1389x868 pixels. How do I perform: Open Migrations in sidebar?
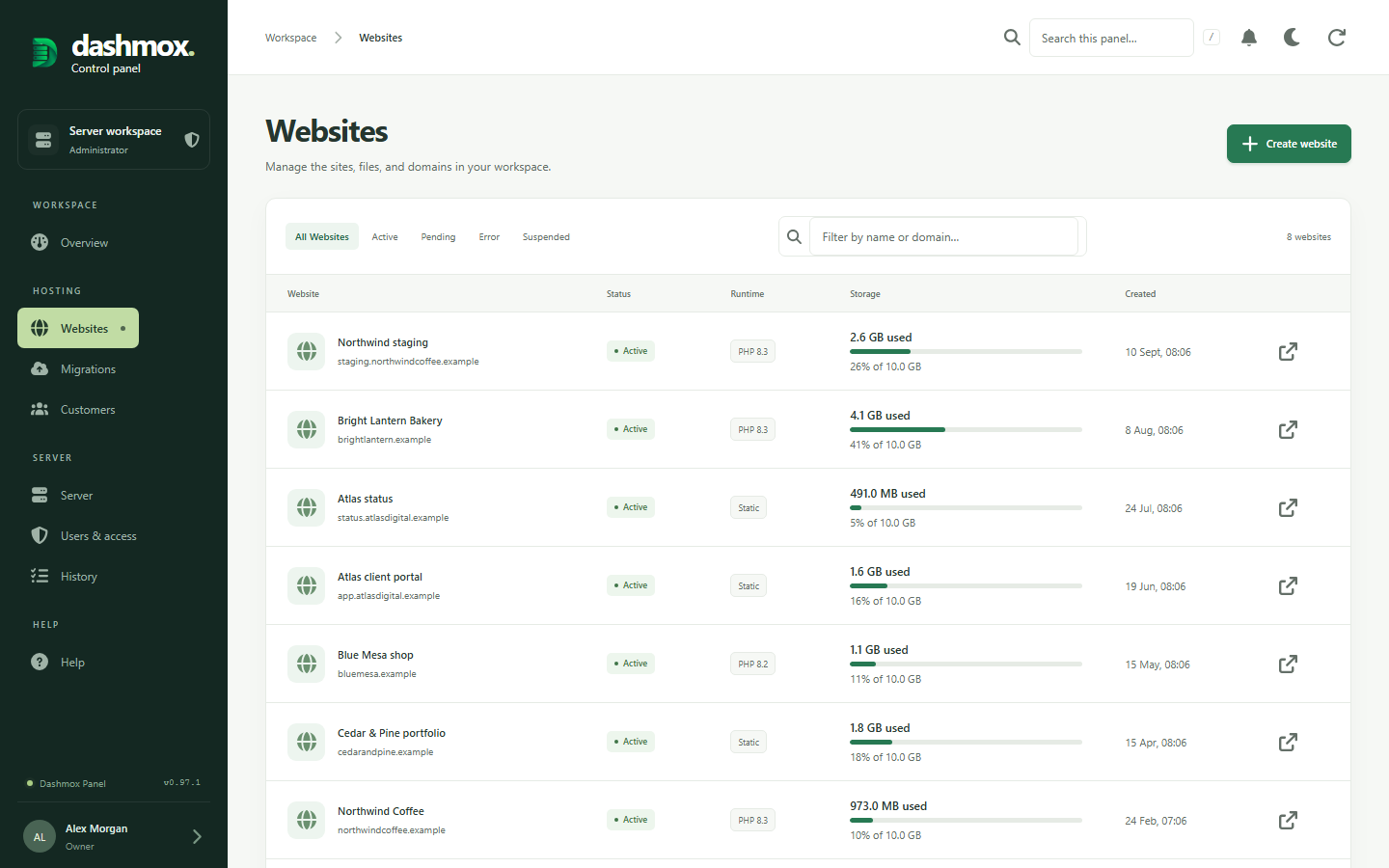73,369
